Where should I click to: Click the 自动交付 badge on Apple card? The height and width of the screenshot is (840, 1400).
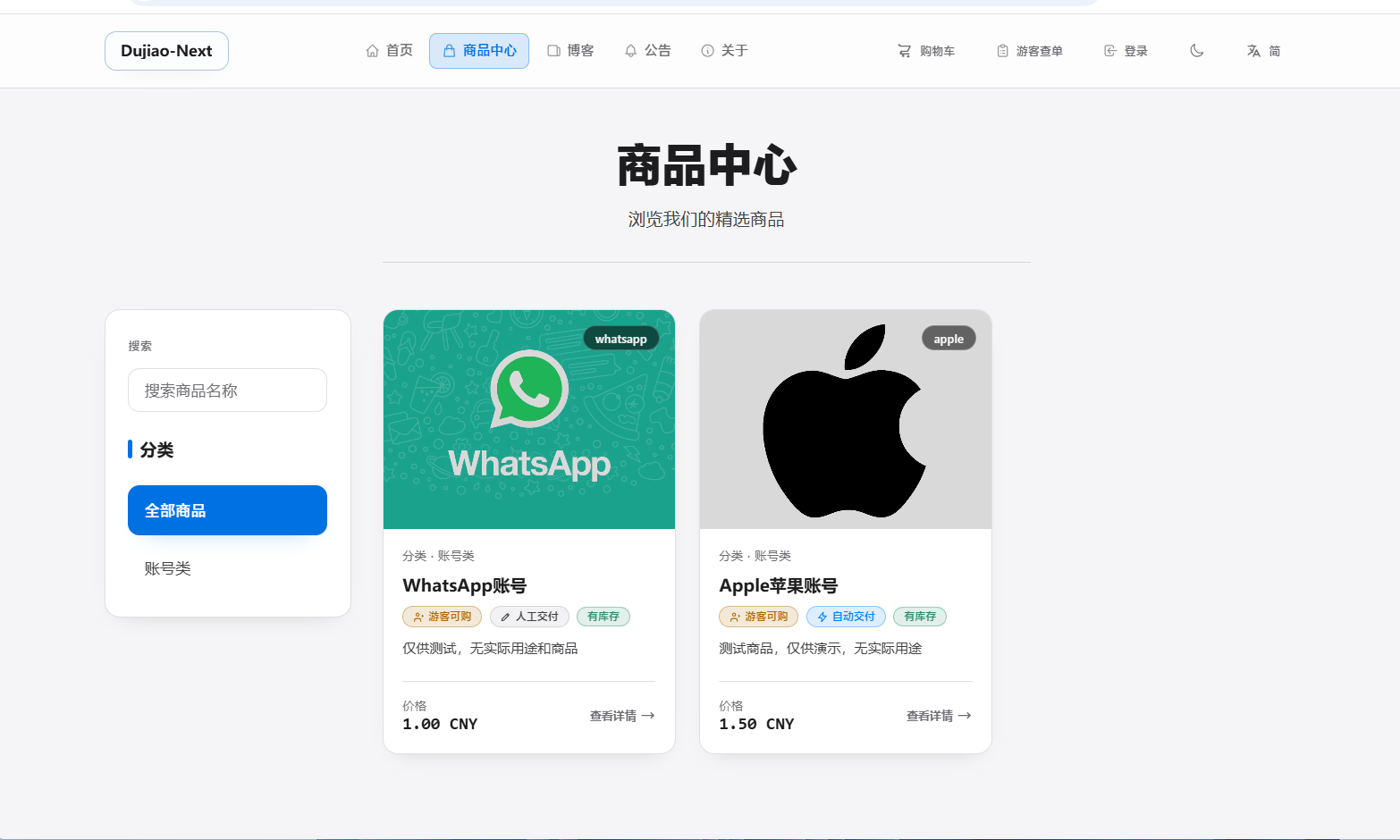(x=846, y=617)
